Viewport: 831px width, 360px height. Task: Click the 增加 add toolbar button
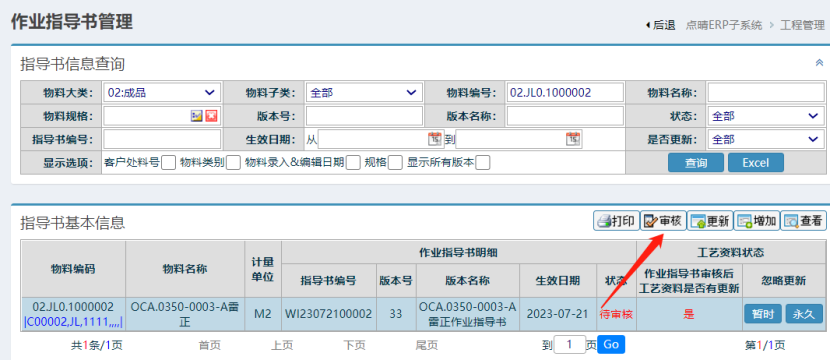(757, 221)
